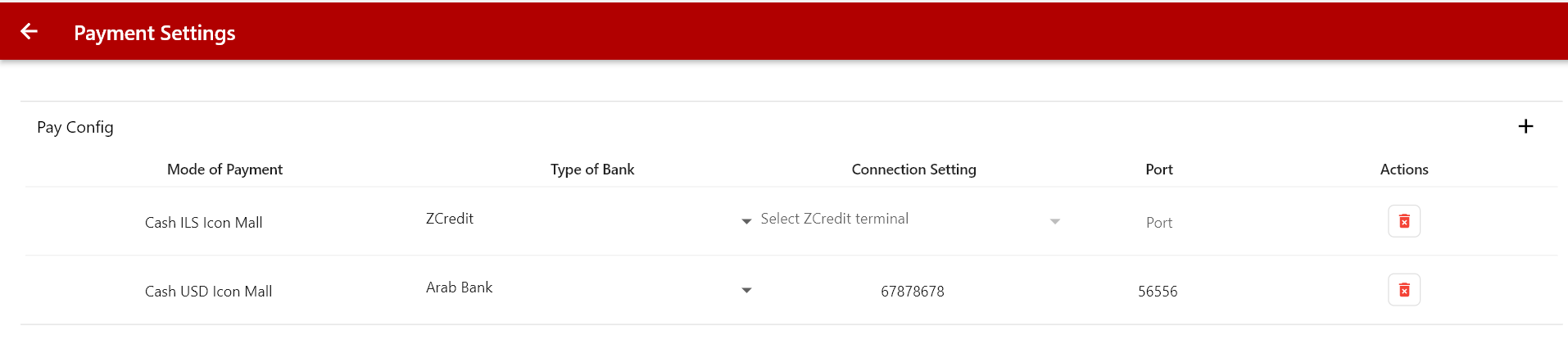Click the Payment Settings page title
Screen dimensions: 1568x353
click(154, 33)
